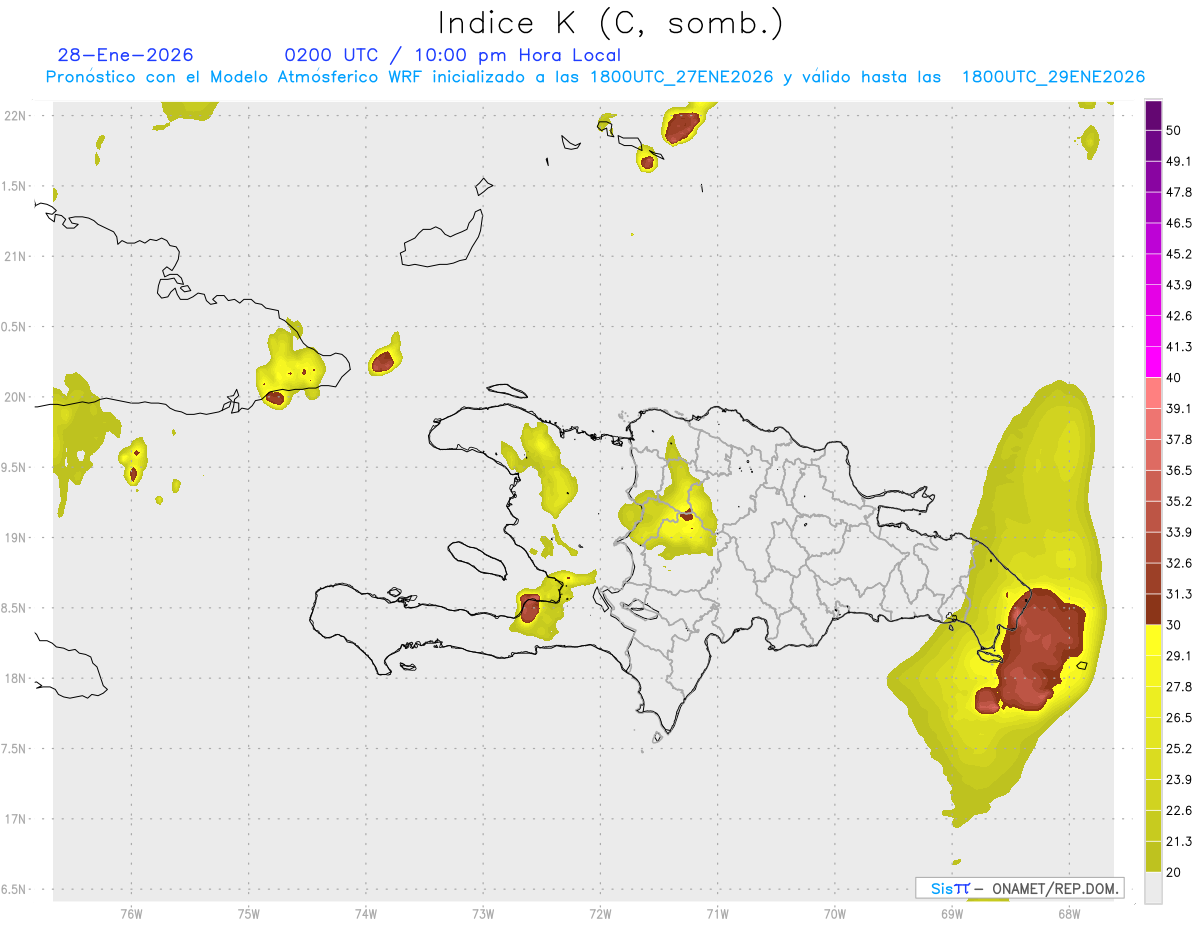Click the longitude label '69W'
Image resolution: width=1200 pixels, height=927 pixels.
(952, 913)
